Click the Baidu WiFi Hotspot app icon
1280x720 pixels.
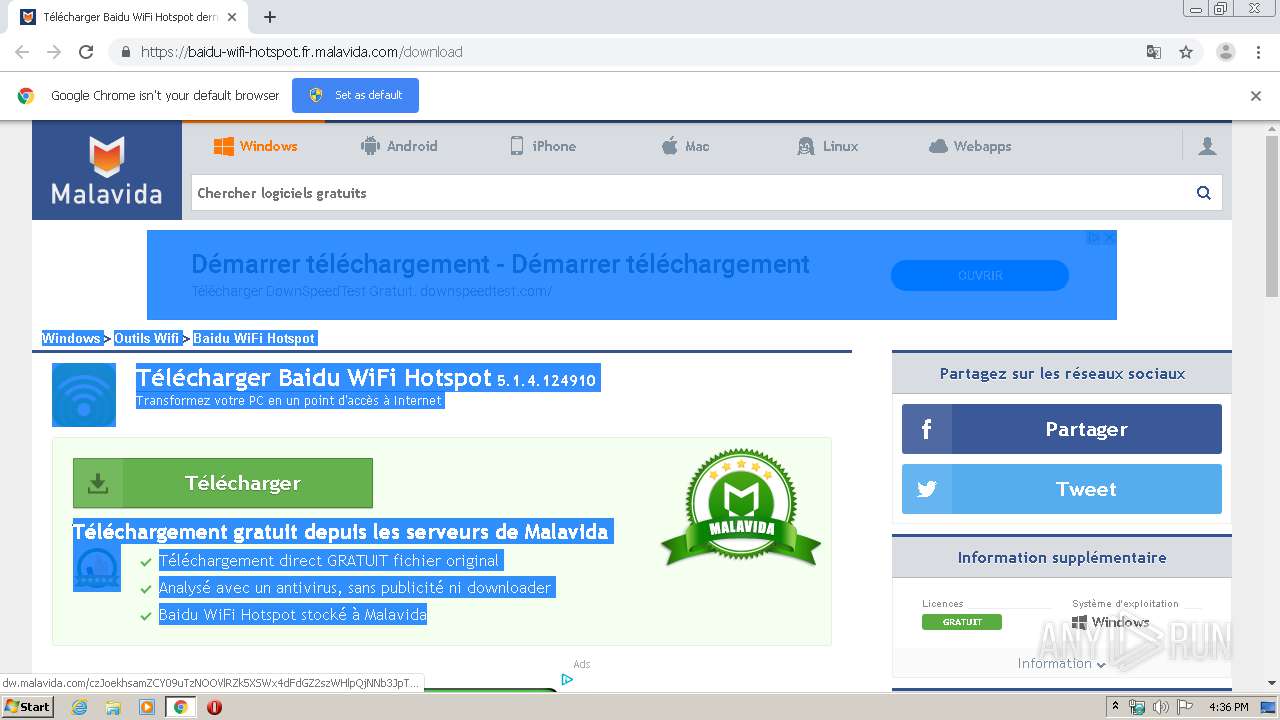[x=84, y=395]
